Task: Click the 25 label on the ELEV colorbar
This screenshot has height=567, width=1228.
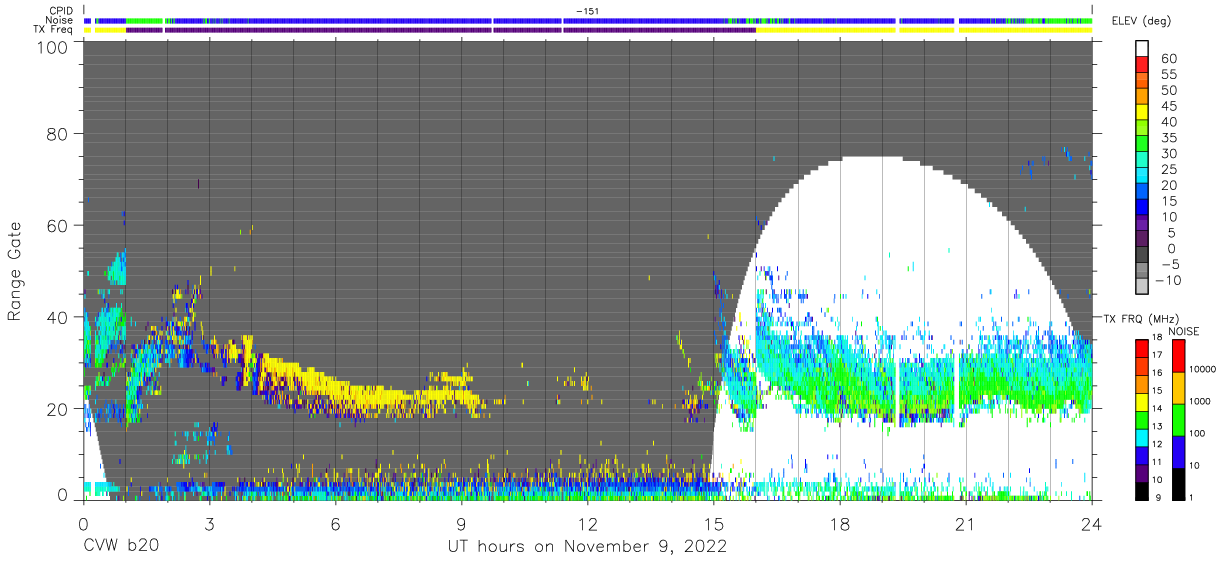Action: (1169, 169)
